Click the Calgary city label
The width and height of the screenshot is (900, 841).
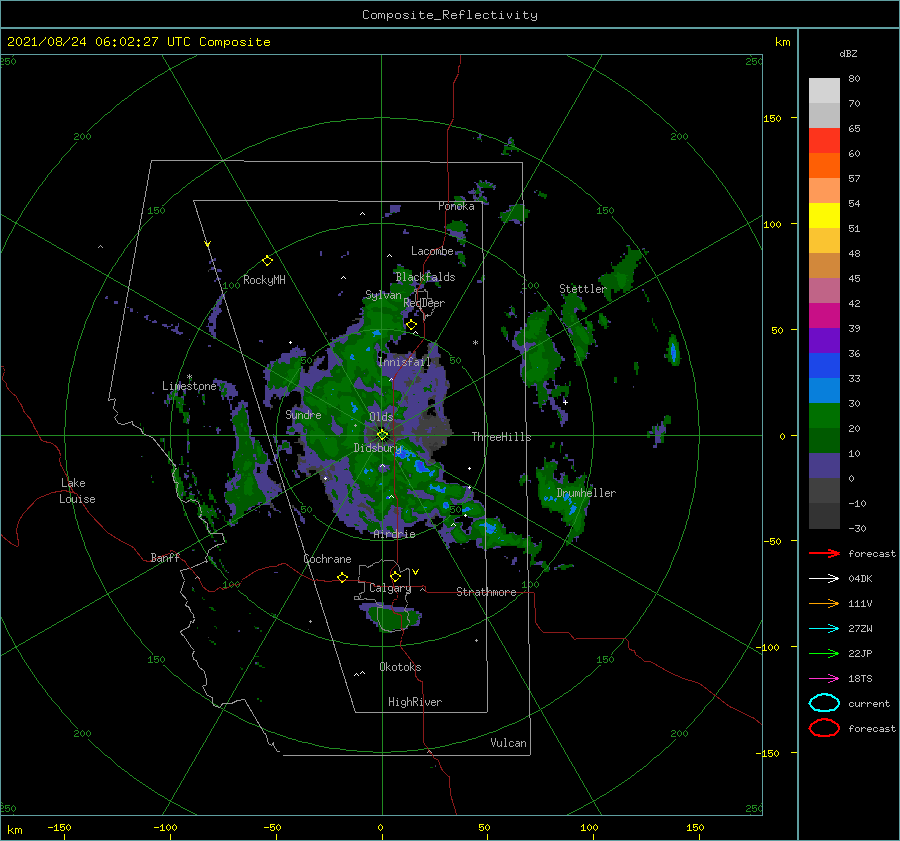pyautogui.click(x=390, y=588)
